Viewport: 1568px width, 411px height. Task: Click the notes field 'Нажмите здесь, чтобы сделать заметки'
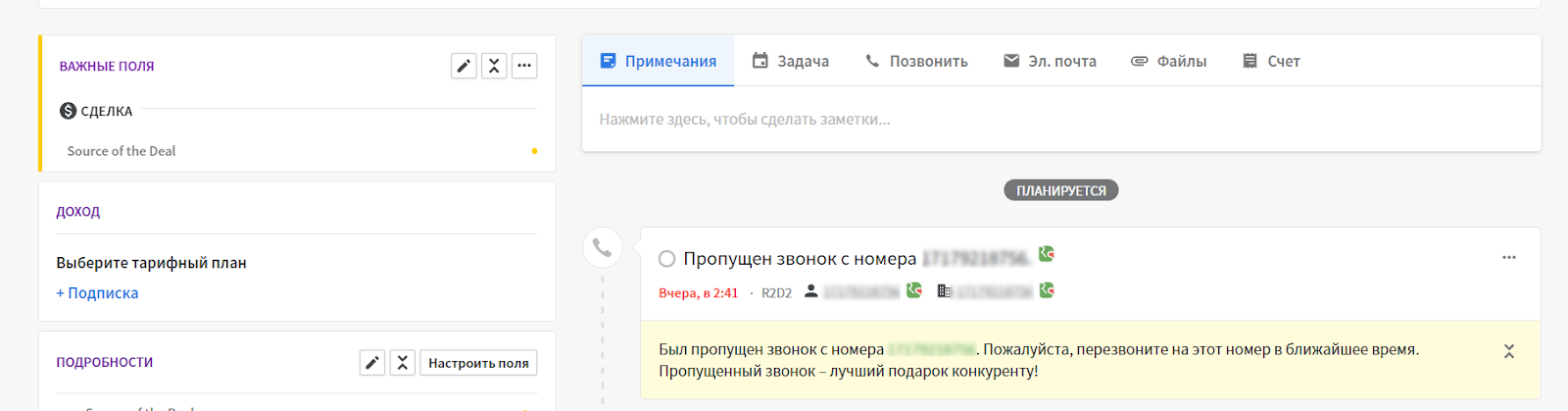click(x=1061, y=120)
